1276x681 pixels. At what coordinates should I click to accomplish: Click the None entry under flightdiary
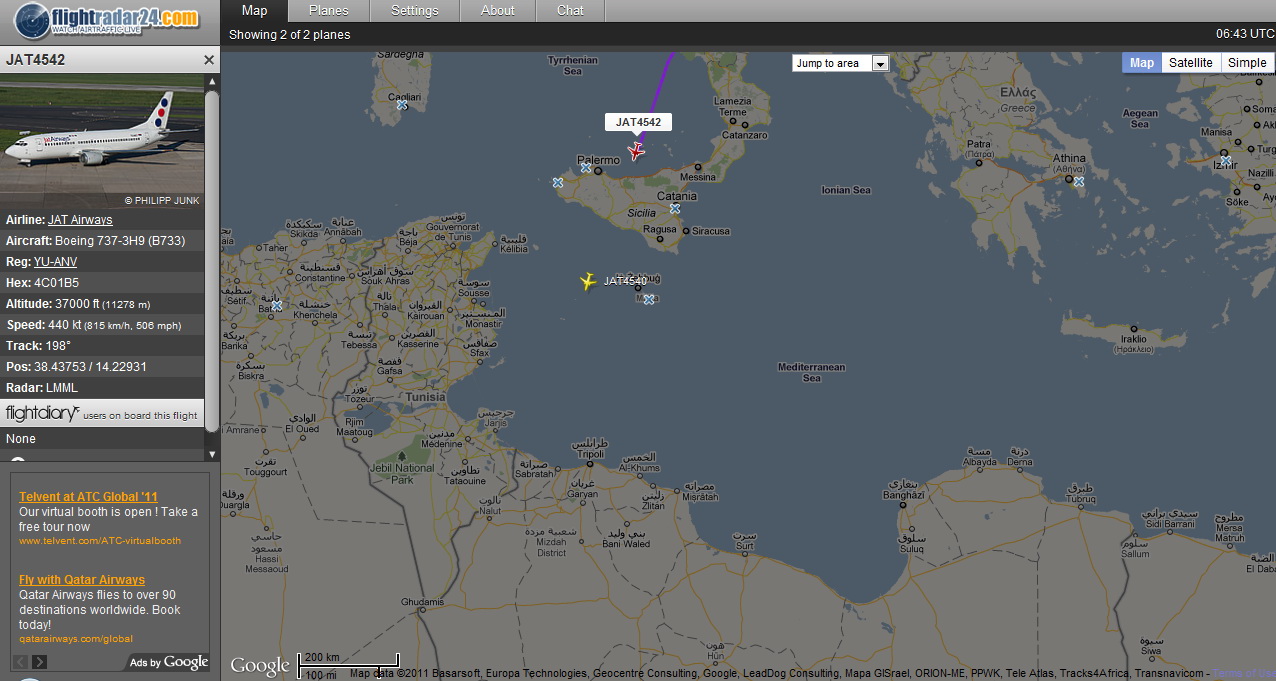click(x=21, y=439)
